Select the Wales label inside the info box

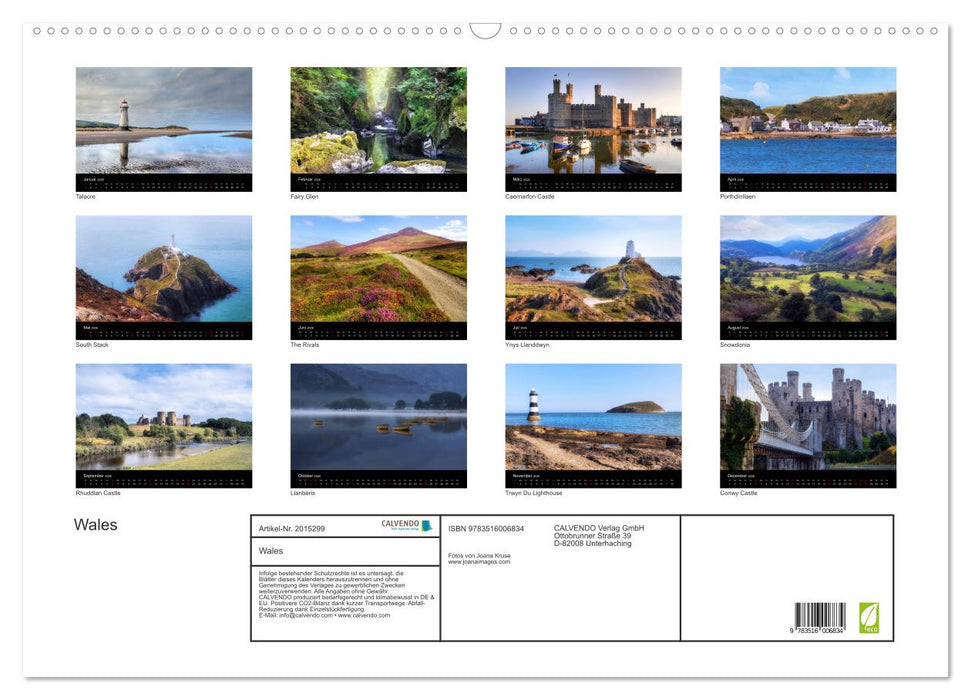(270, 551)
